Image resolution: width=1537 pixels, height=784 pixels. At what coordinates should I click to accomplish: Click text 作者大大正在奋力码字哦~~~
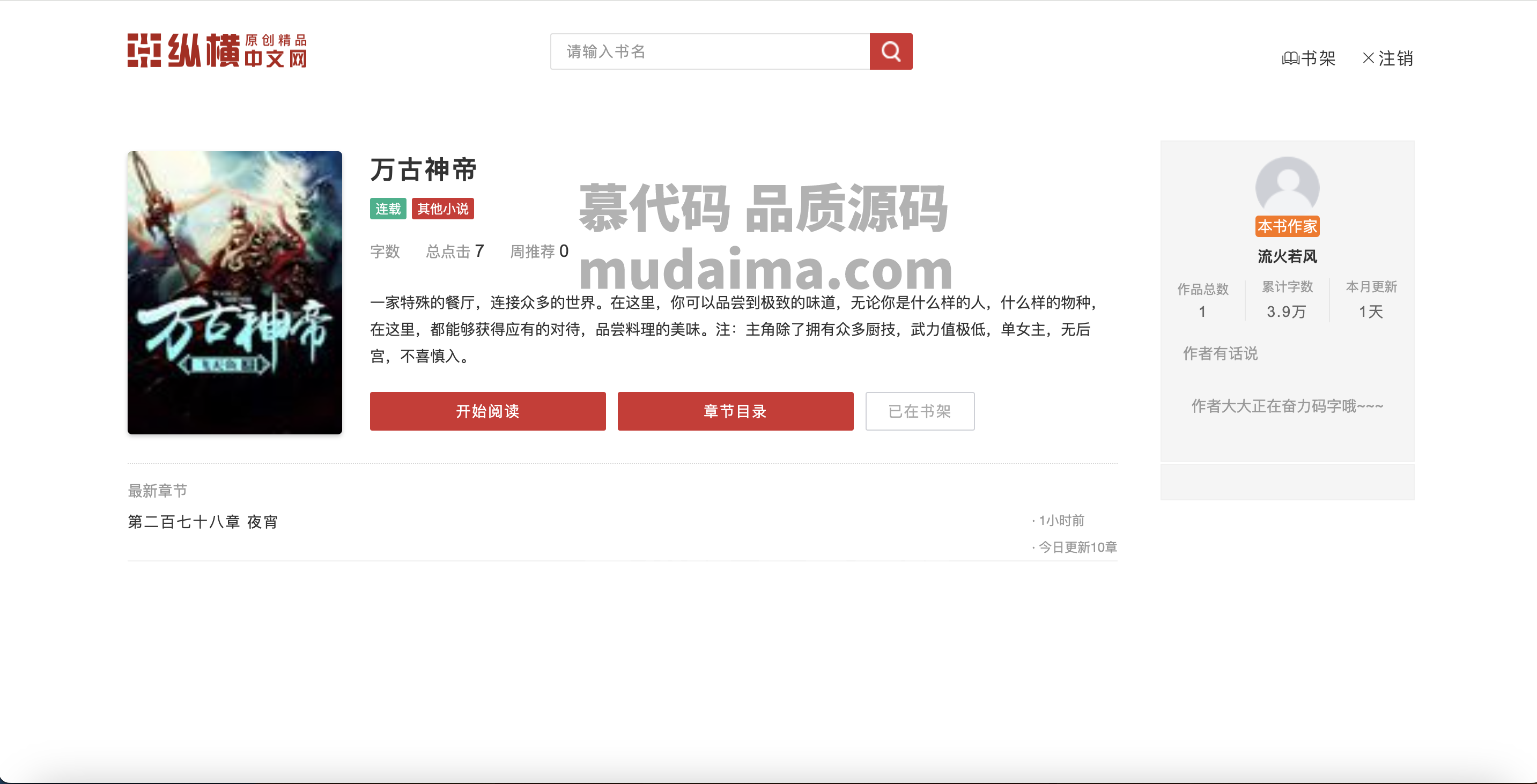click(1287, 406)
